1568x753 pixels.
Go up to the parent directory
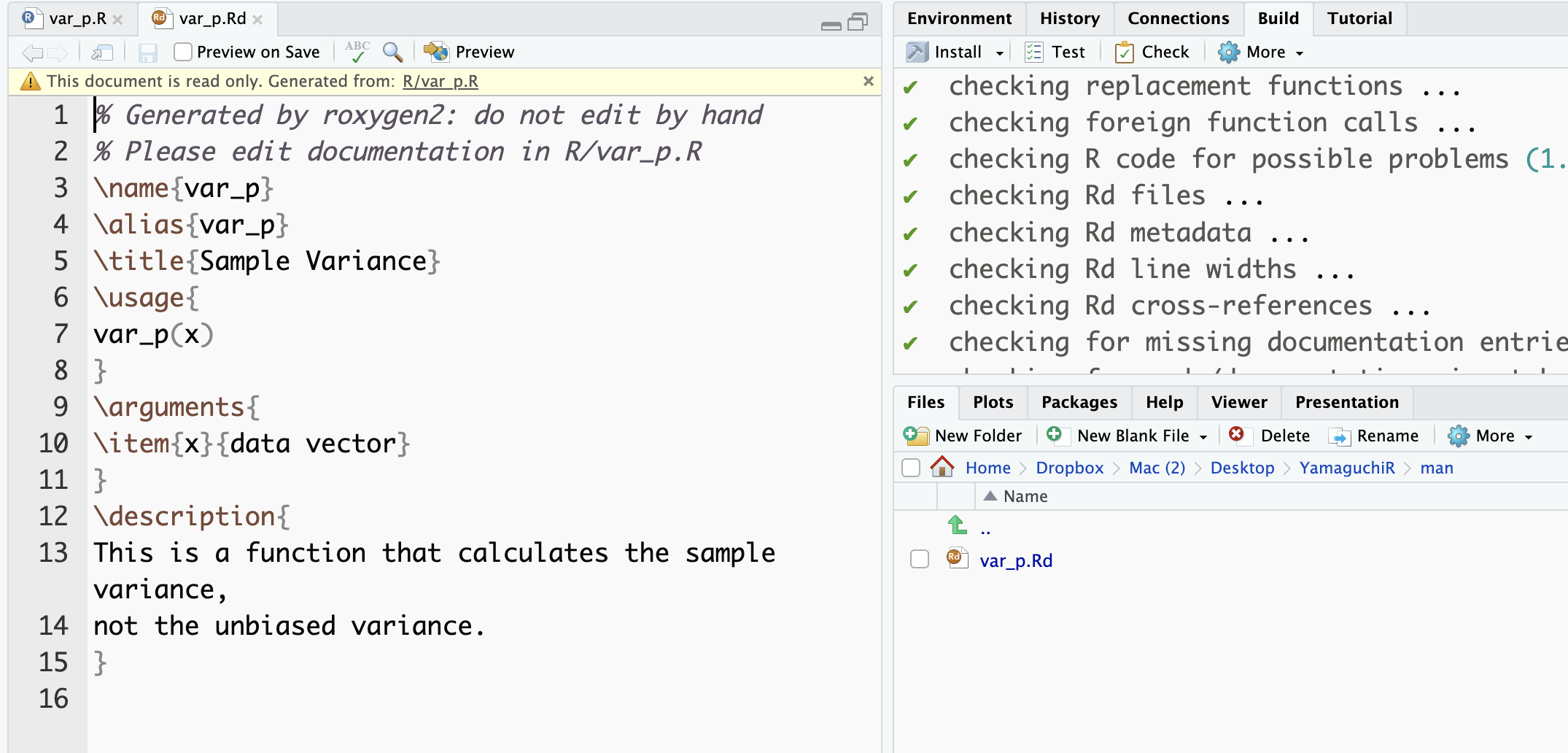pos(958,525)
